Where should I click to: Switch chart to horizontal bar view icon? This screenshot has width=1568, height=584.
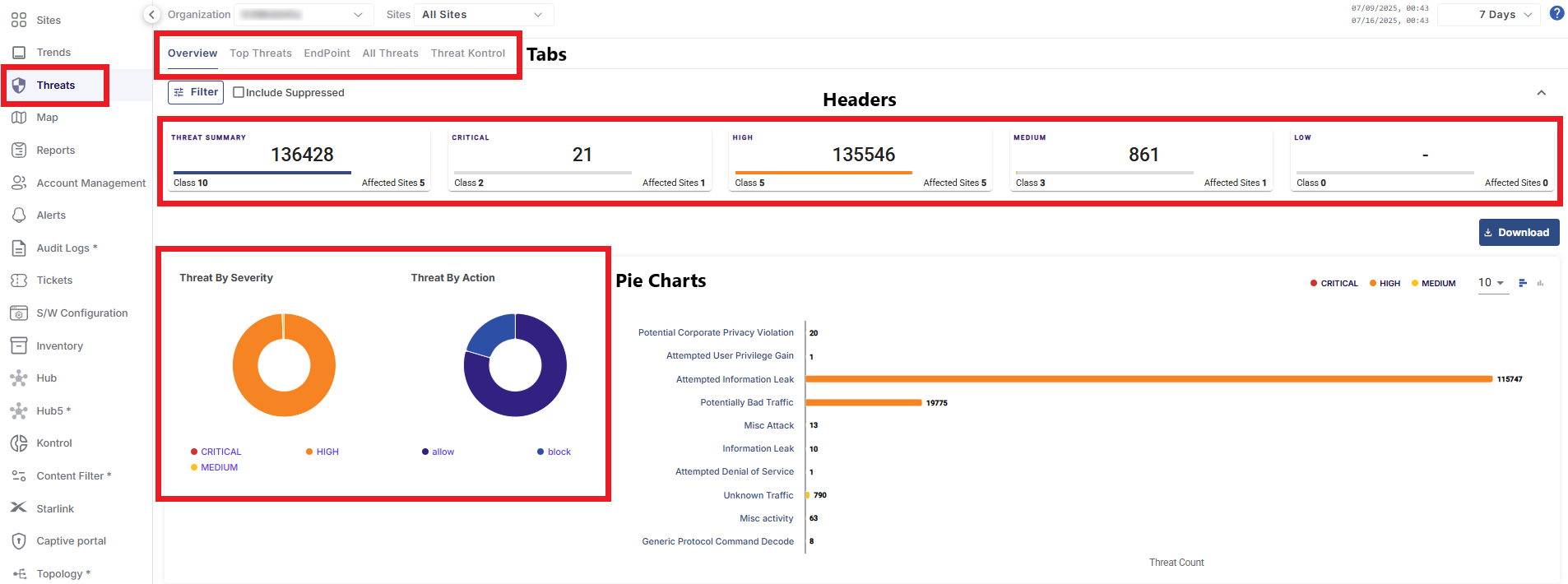(1523, 283)
